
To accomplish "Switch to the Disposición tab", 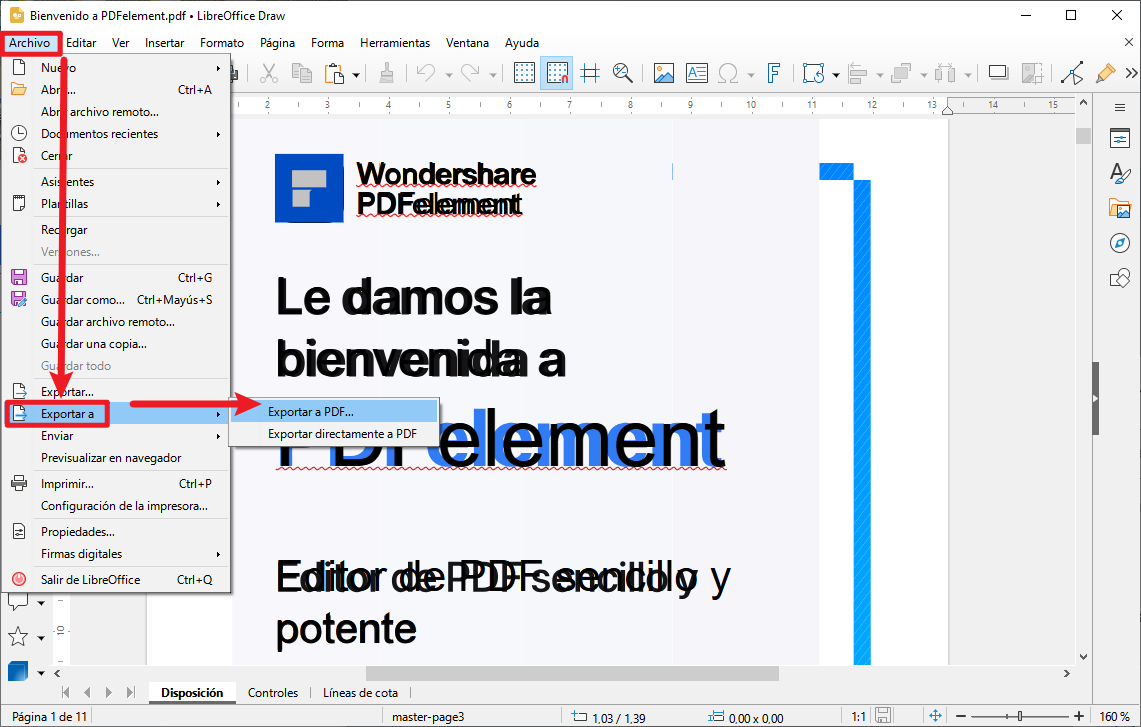I will click(x=192, y=693).
